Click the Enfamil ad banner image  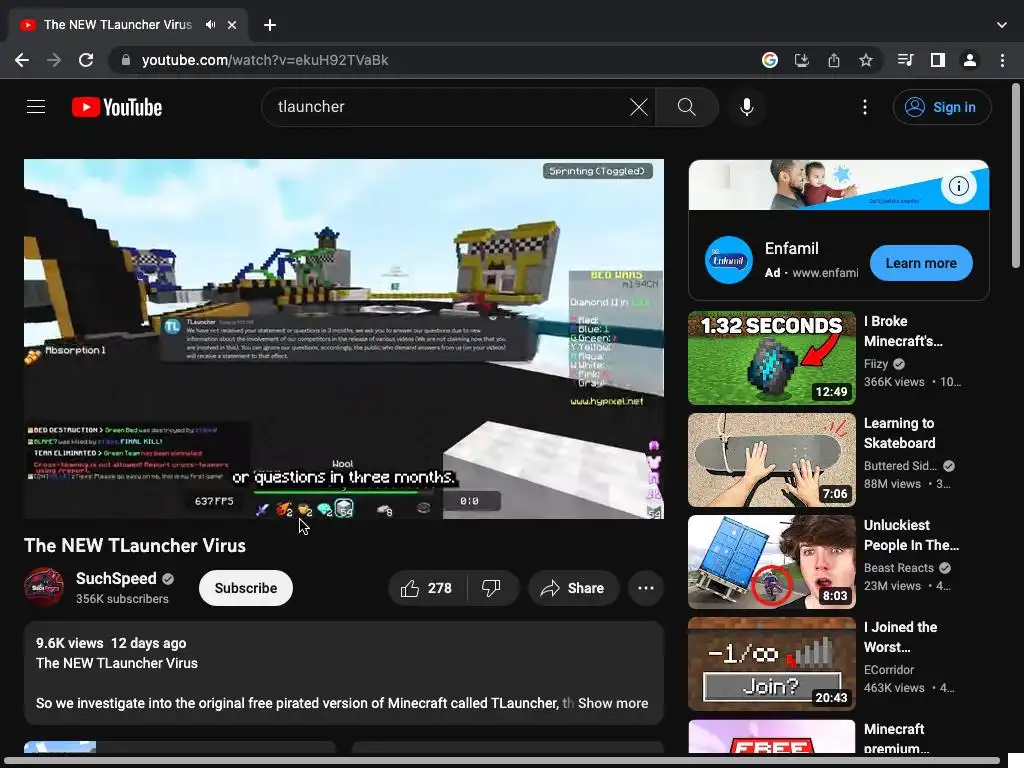[839, 185]
